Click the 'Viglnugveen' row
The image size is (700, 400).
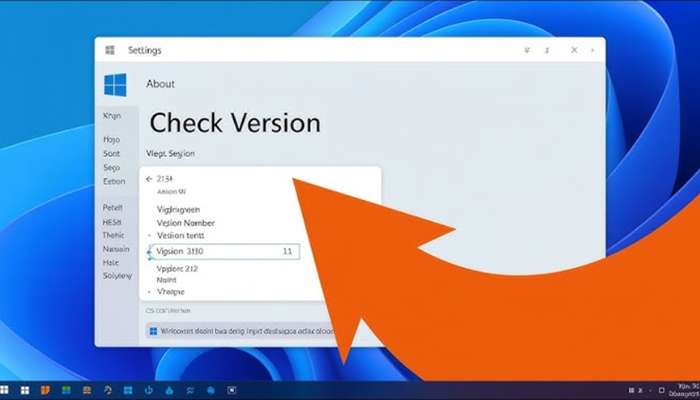tap(178, 209)
